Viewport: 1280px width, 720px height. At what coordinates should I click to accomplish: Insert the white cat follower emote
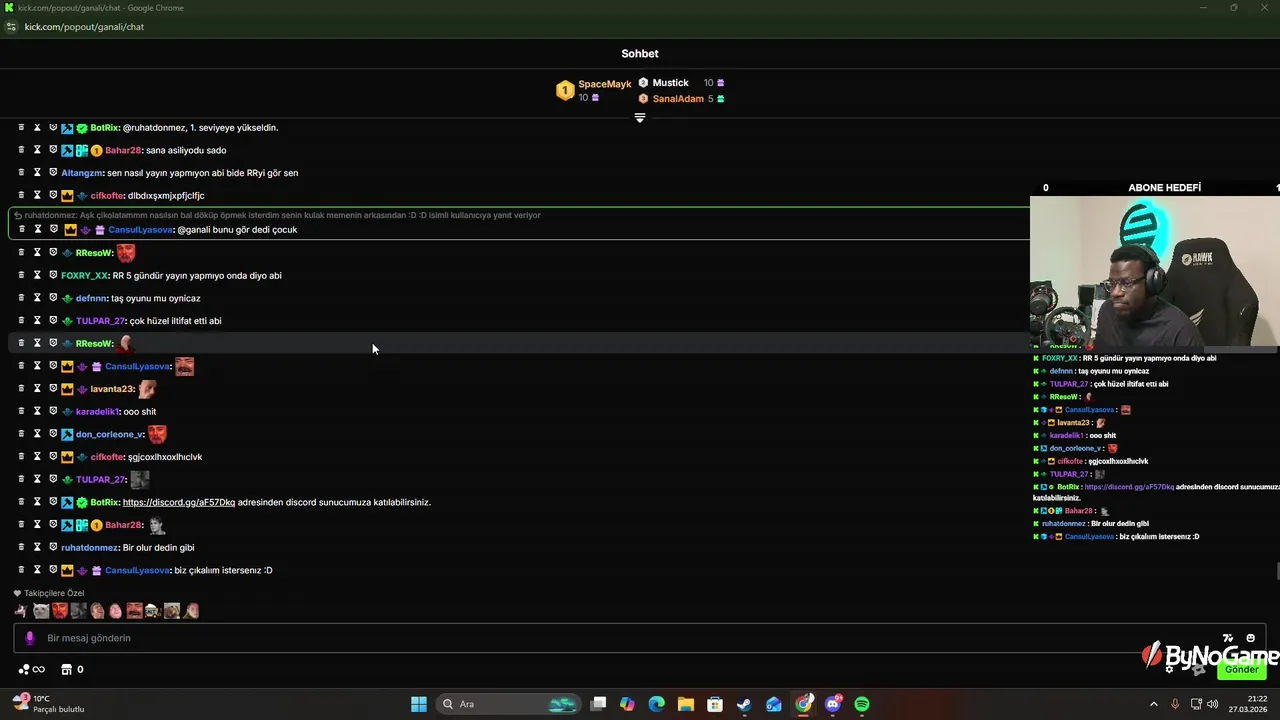click(x=40, y=610)
